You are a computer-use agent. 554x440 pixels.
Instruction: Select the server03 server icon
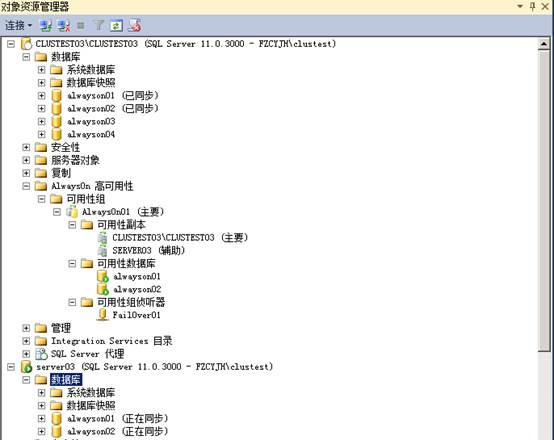coord(27,367)
